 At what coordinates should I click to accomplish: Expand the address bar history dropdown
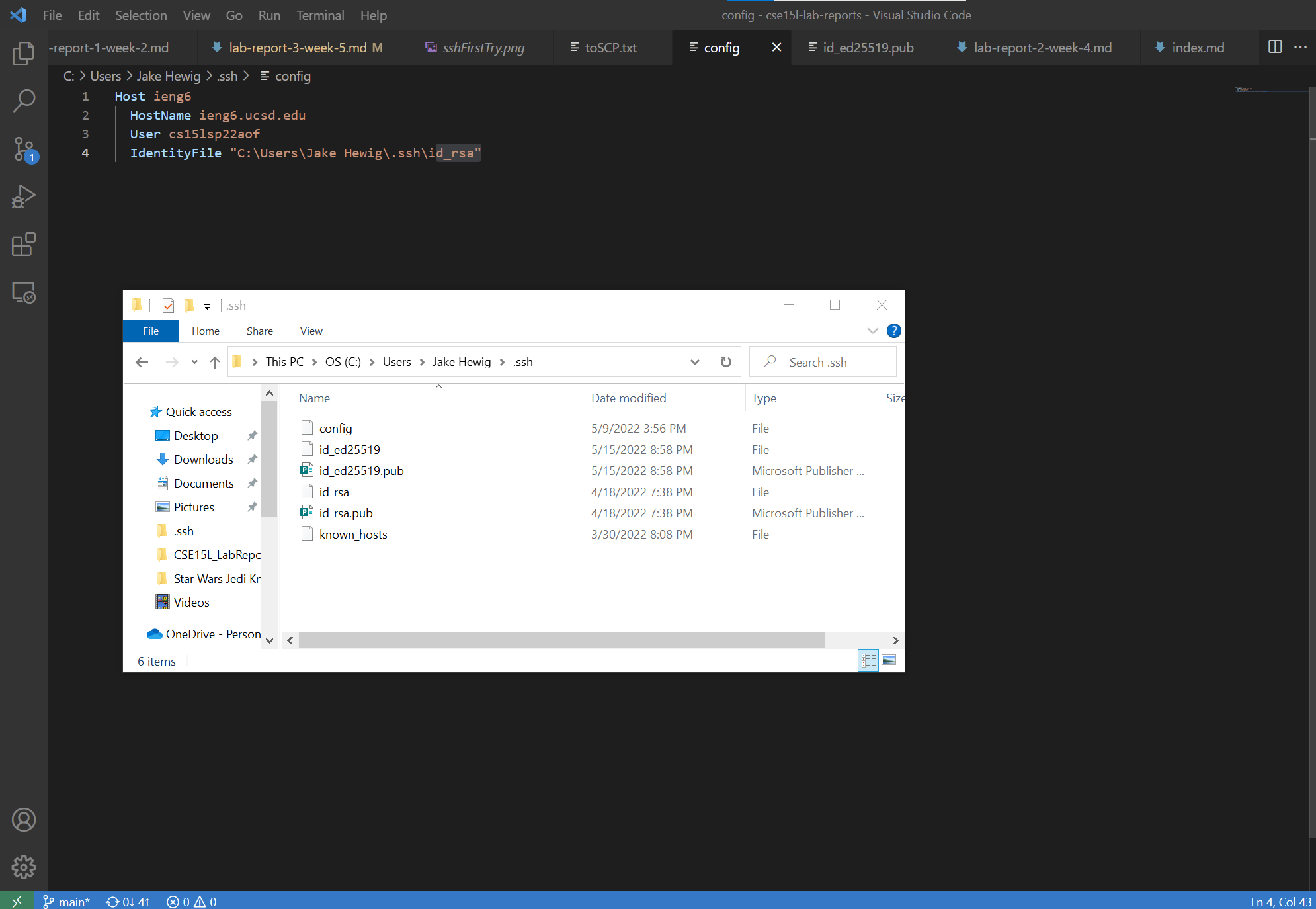coord(694,362)
